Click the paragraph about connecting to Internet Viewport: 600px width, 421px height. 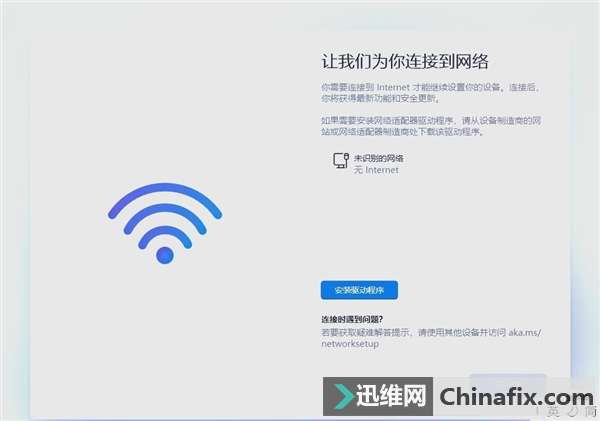[430, 93]
